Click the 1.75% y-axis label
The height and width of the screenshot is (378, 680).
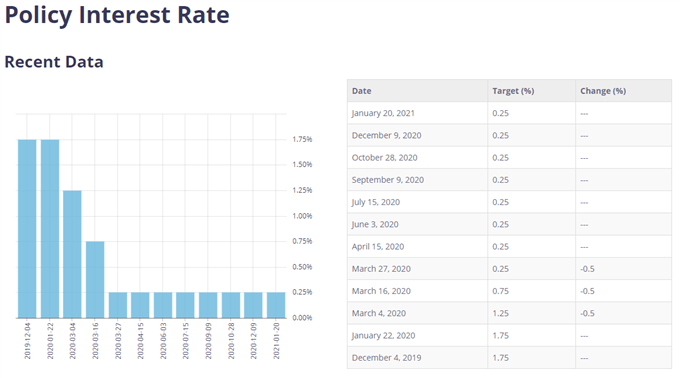click(x=302, y=139)
